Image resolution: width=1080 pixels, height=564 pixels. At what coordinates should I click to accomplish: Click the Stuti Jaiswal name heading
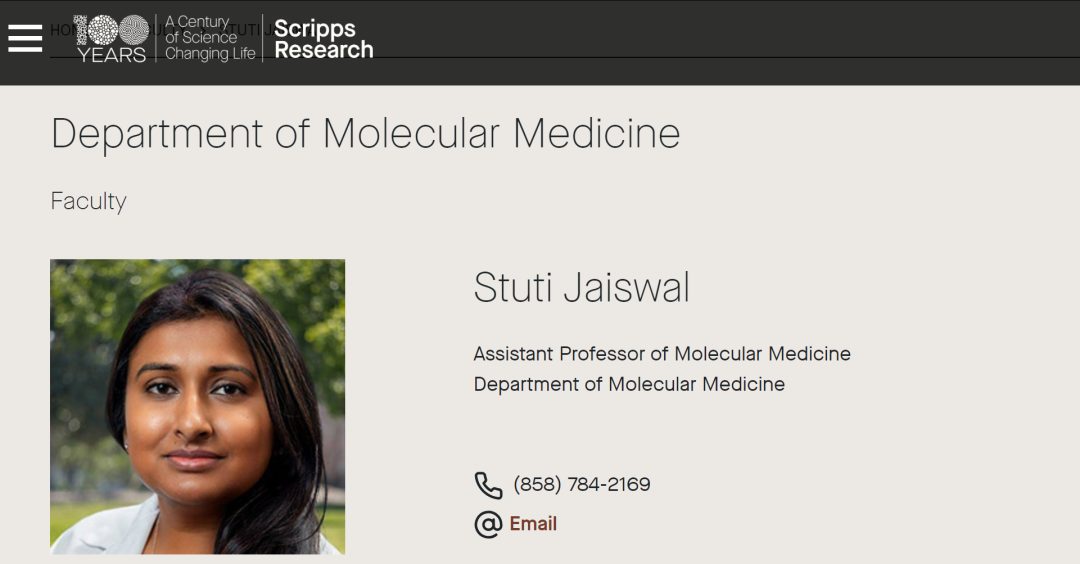coord(581,288)
